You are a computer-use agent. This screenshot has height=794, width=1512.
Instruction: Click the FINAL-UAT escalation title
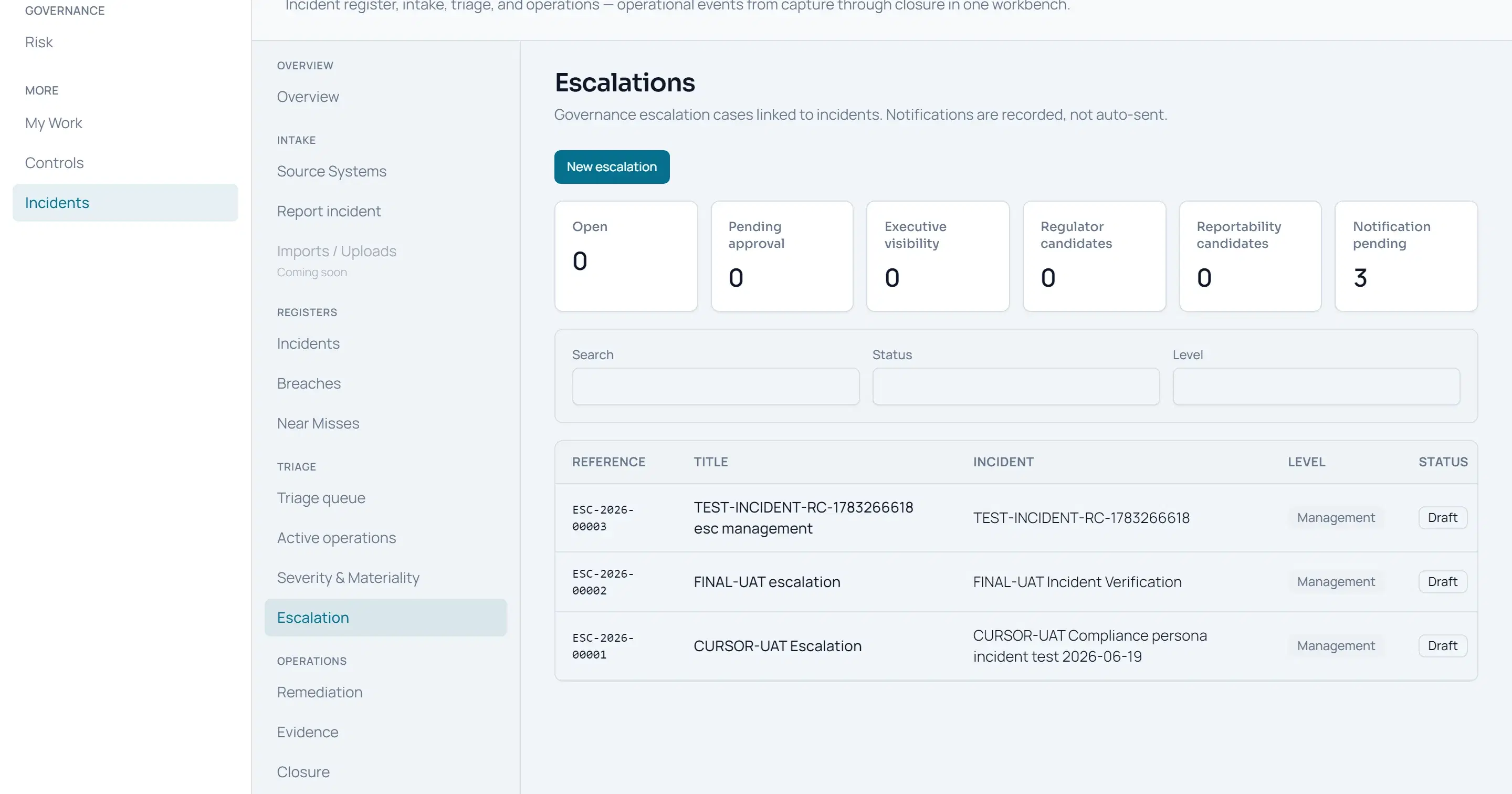[767, 582]
